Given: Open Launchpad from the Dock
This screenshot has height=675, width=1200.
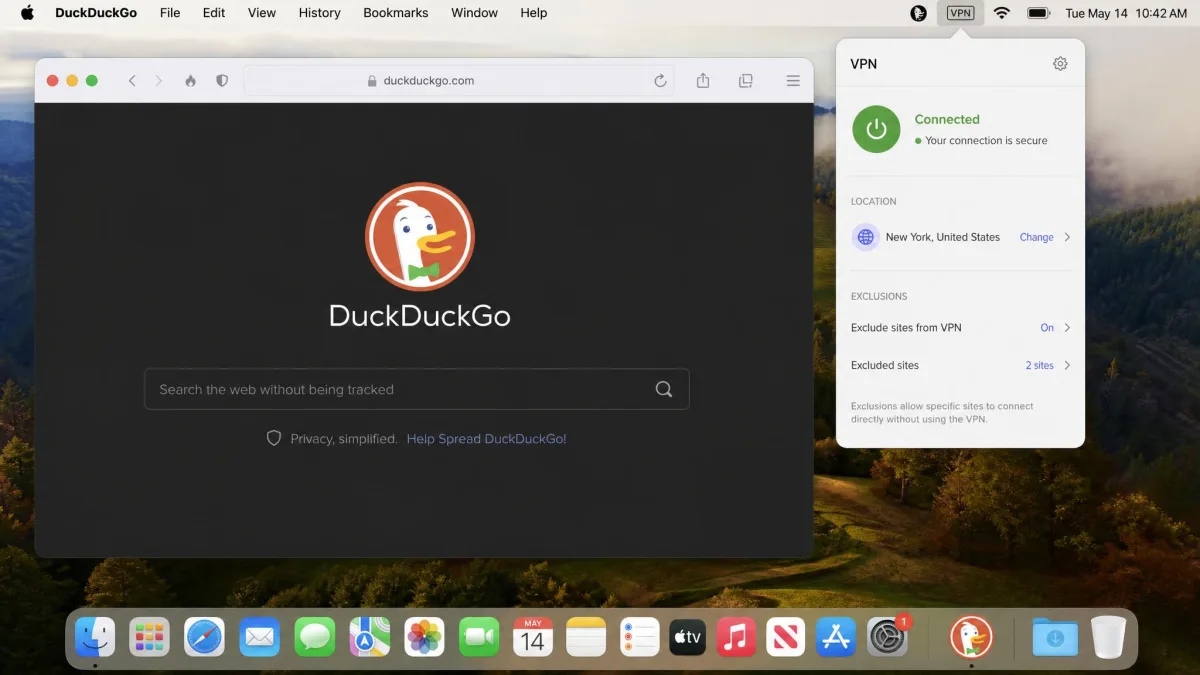Looking at the screenshot, I should pyautogui.click(x=149, y=636).
